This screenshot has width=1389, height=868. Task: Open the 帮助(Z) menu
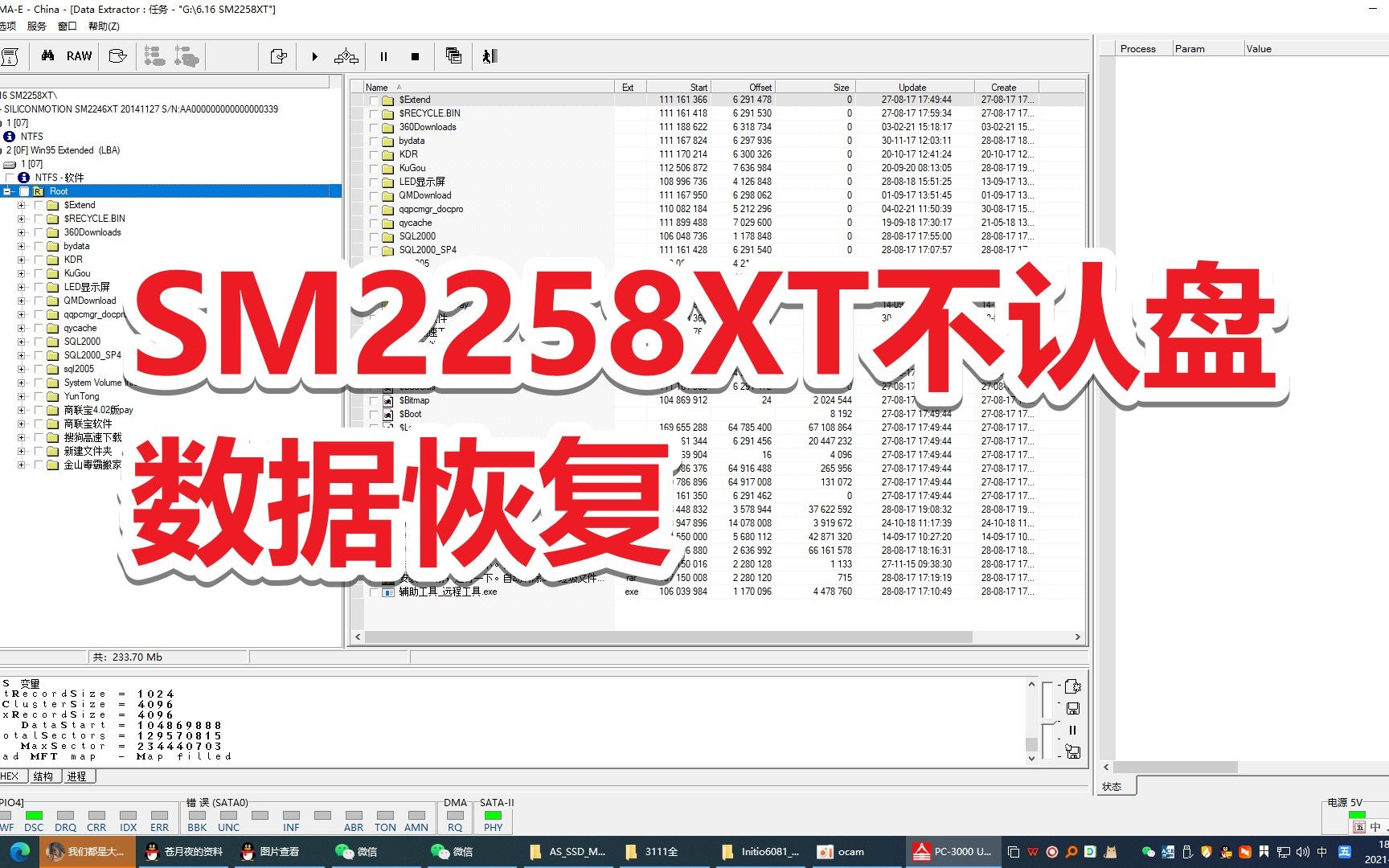coord(103,26)
